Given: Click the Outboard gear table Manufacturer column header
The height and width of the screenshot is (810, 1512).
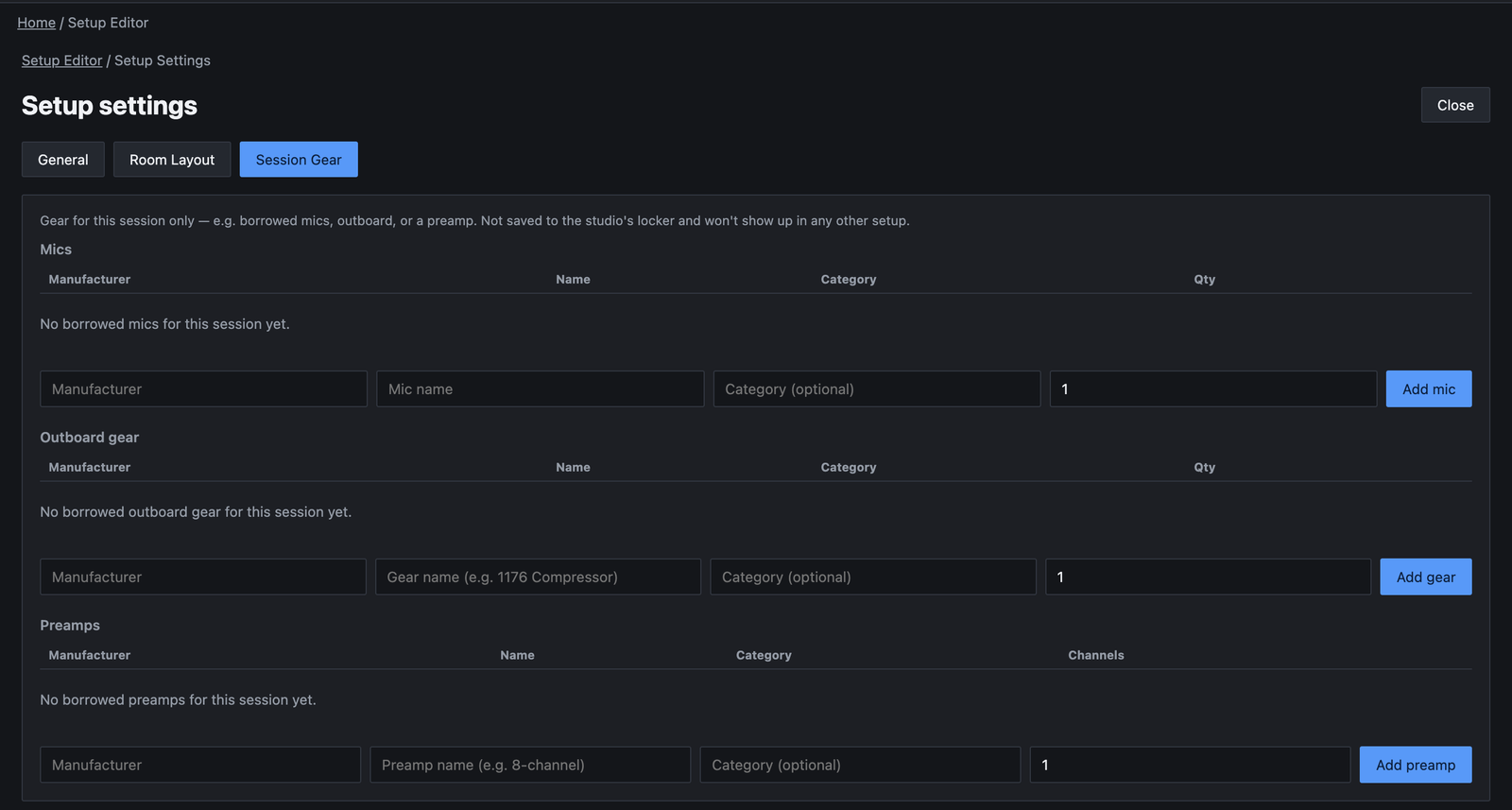Looking at the screenshot, I should [x=90, y=468].
